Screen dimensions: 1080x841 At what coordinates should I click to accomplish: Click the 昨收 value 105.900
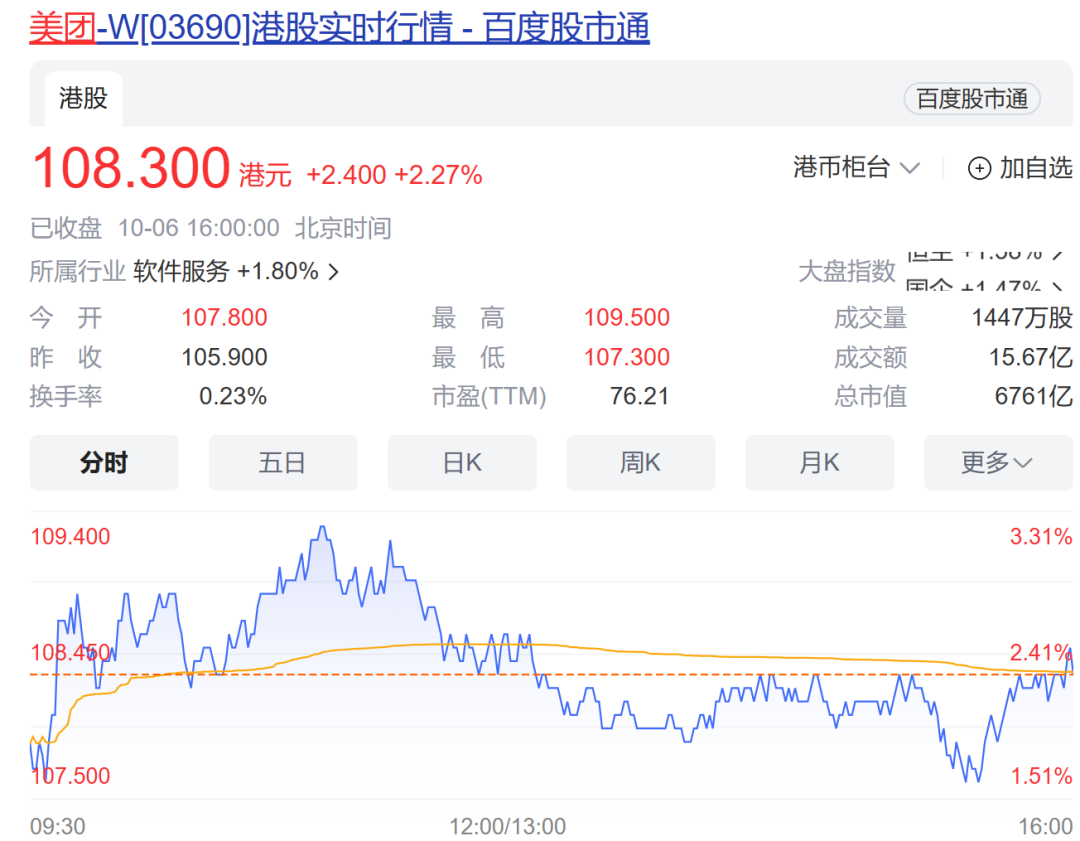(x=224, y=357)
